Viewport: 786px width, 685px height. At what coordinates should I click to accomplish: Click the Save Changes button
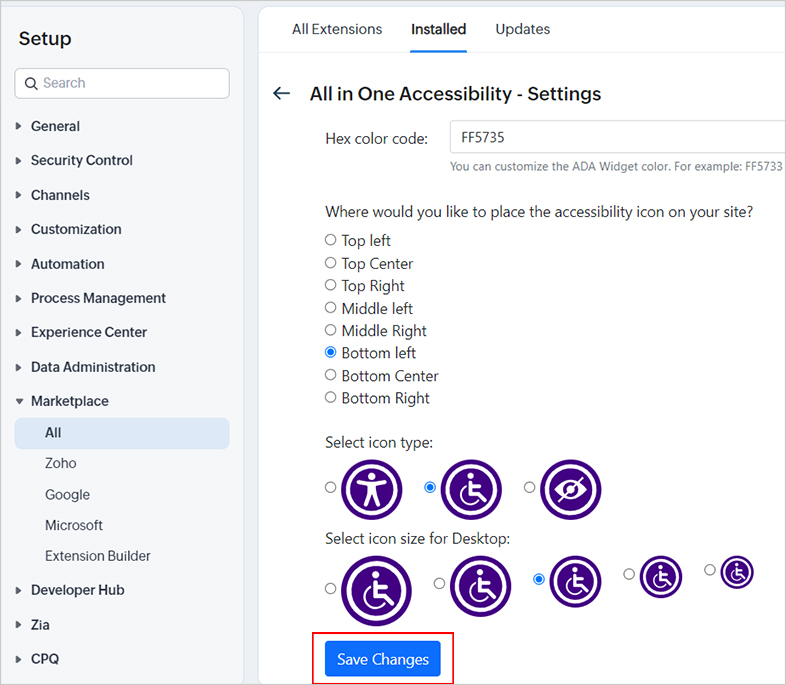click(382, 659)
